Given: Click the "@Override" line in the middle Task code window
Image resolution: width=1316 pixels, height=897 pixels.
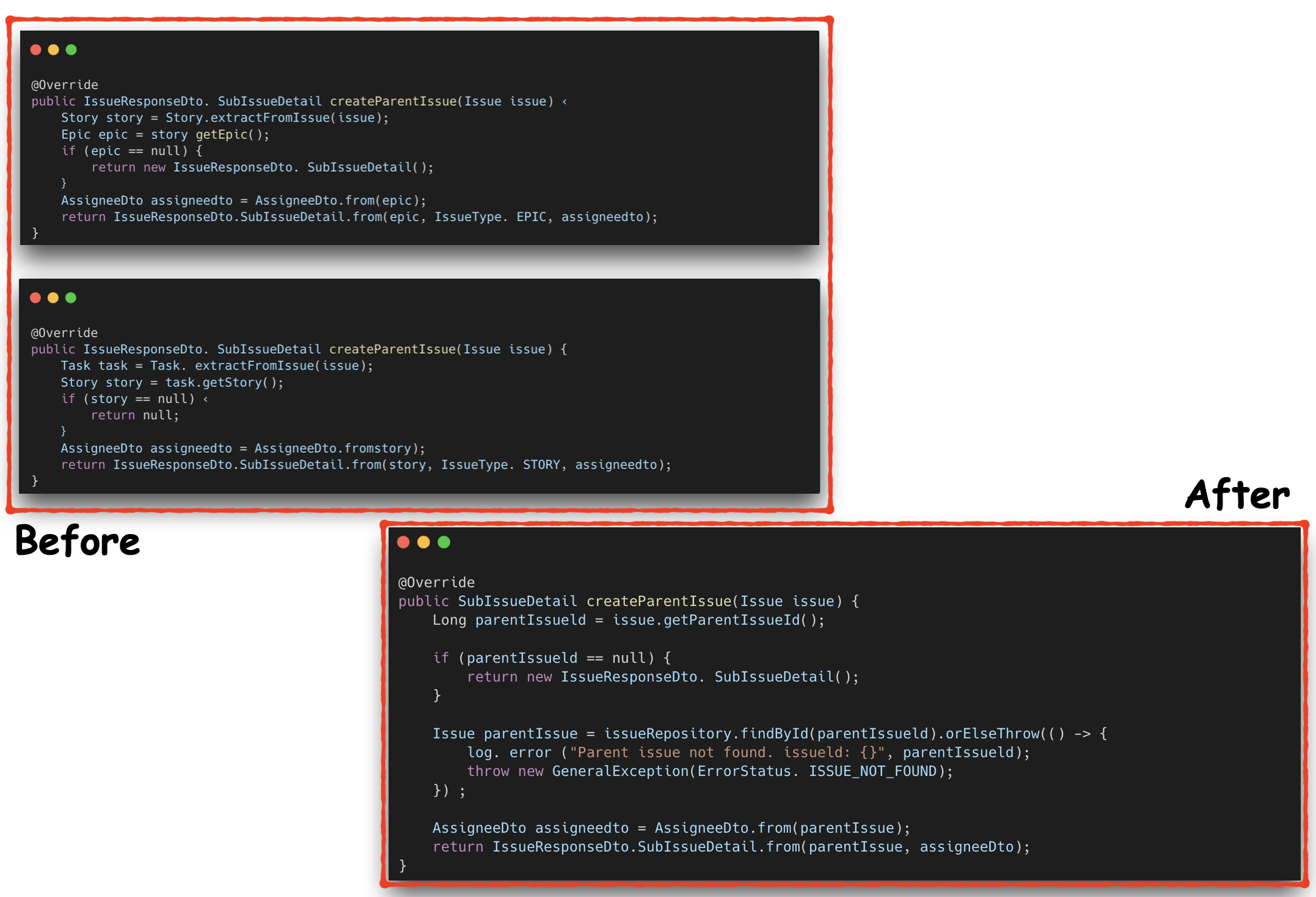Looking at the screenshot, I should (64, 333).
